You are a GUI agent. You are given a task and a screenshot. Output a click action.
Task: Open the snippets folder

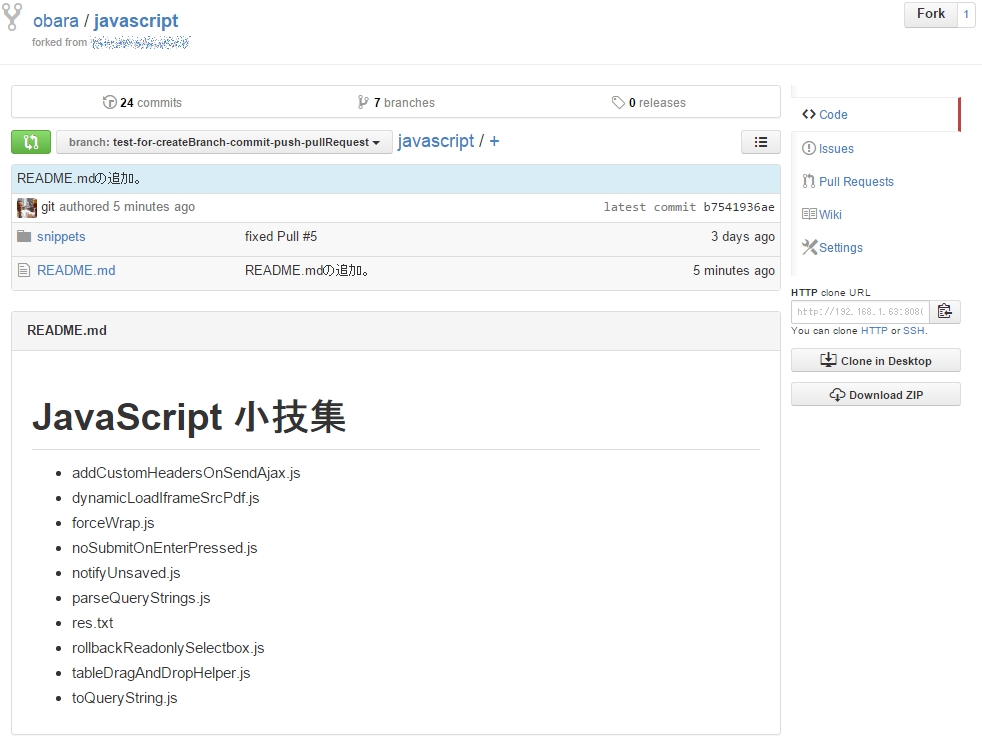(61, 237)
